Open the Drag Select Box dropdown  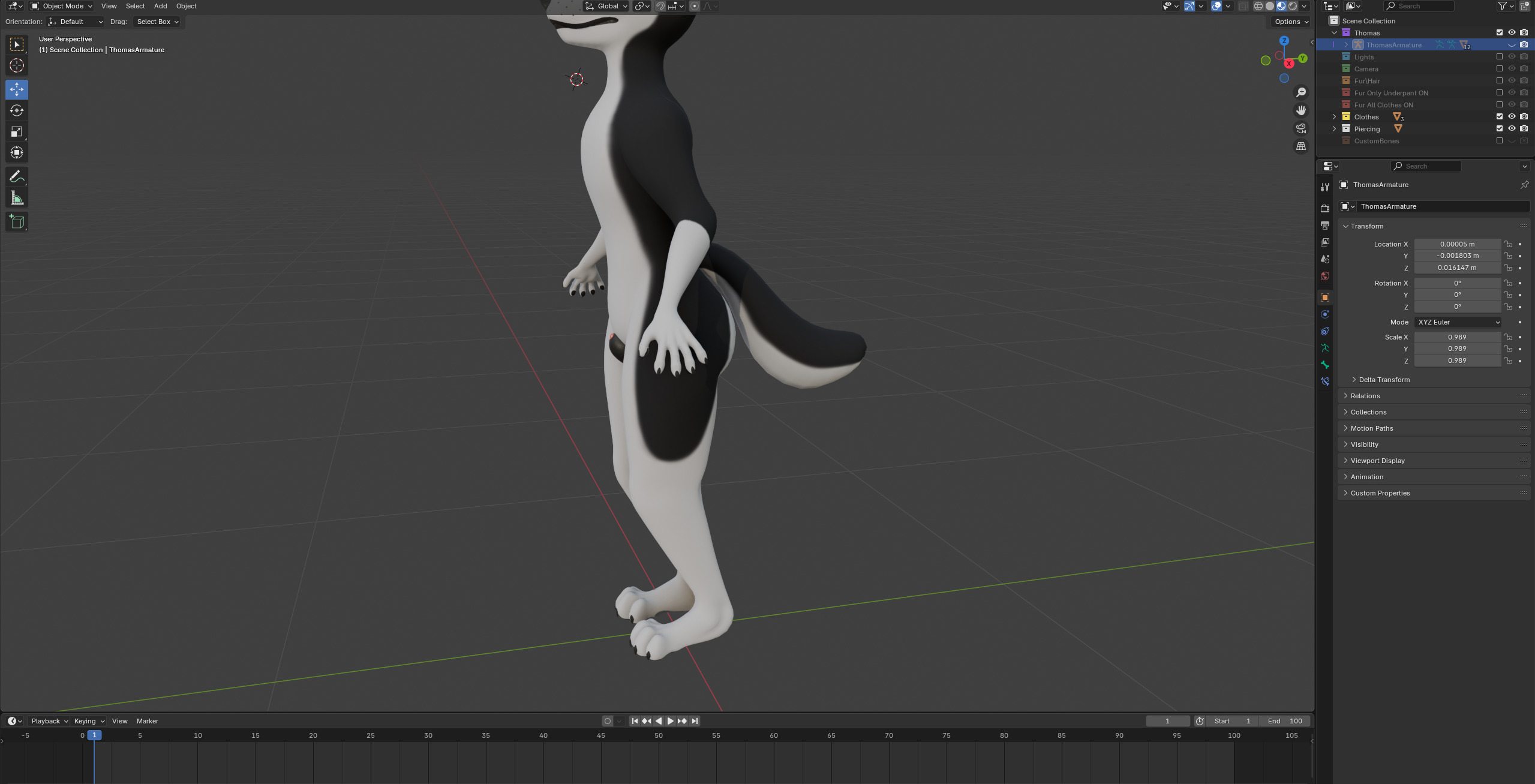[x=157, y=22]
